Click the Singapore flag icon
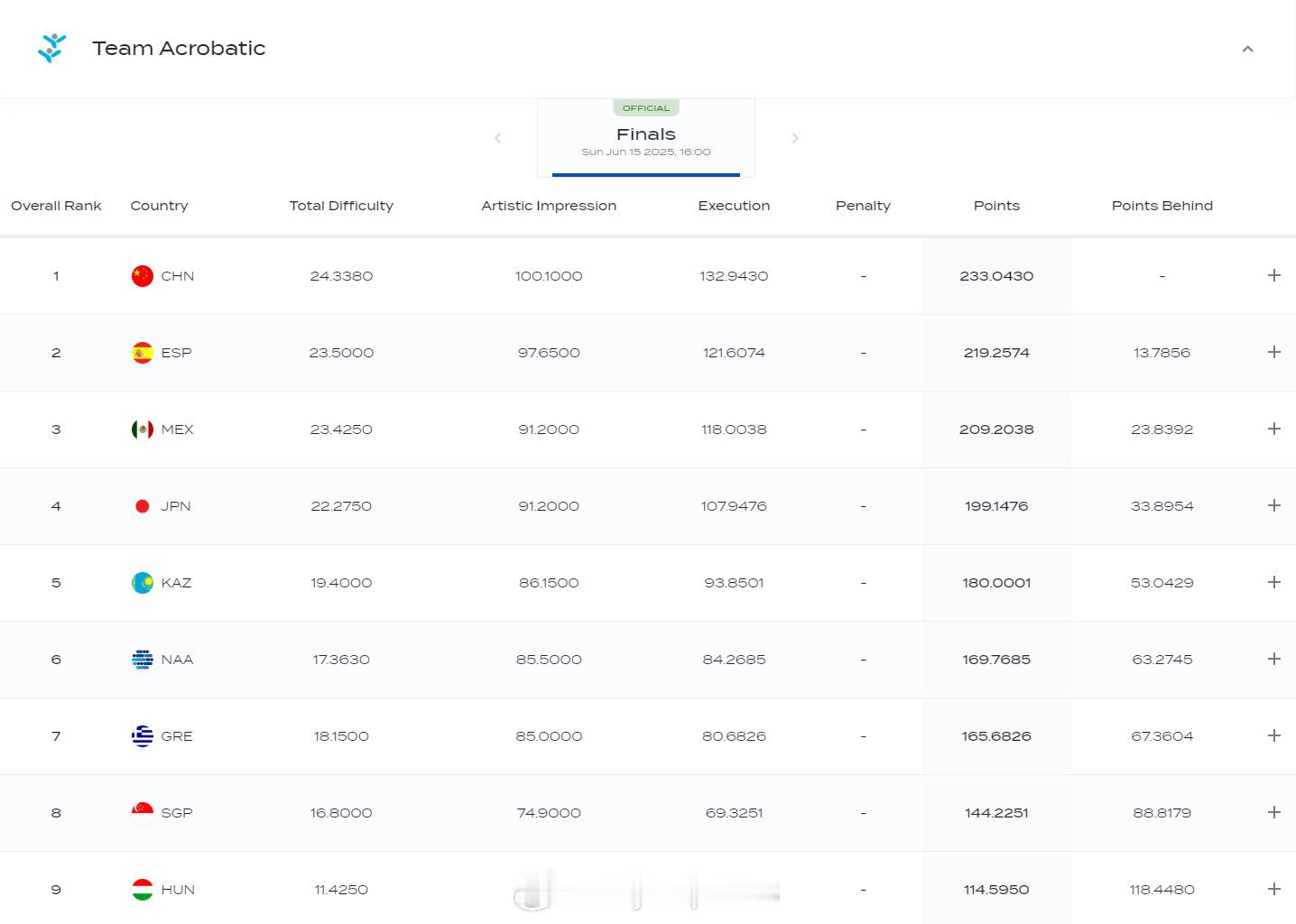This screenshot has width=1296, height=924. 143,813
